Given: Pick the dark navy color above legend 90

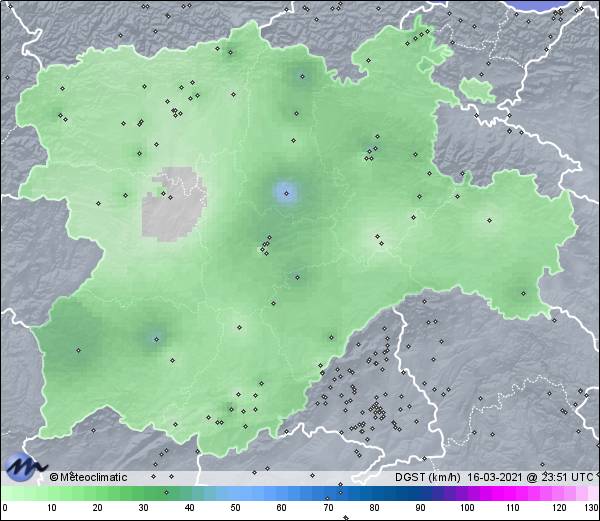Looking at the screenshot, I should pos(420,494).
